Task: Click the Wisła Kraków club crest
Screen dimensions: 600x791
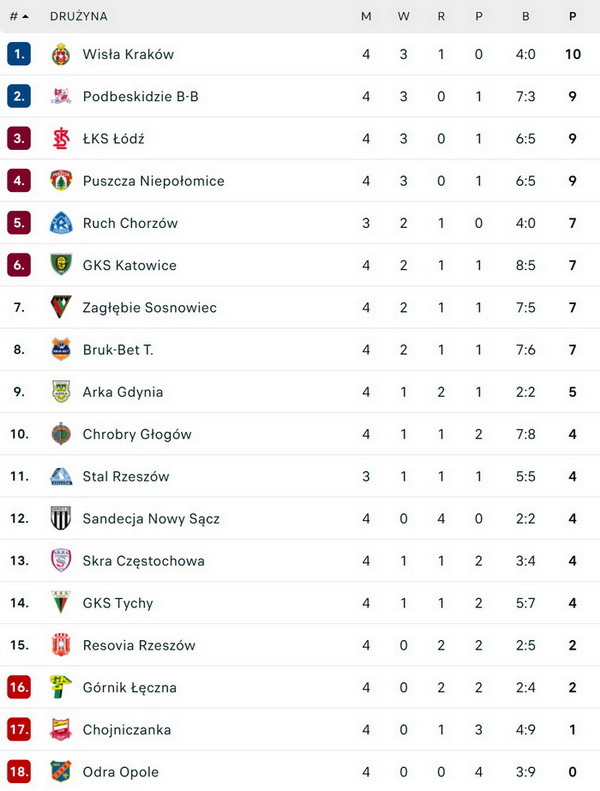Action: [61, 54]
